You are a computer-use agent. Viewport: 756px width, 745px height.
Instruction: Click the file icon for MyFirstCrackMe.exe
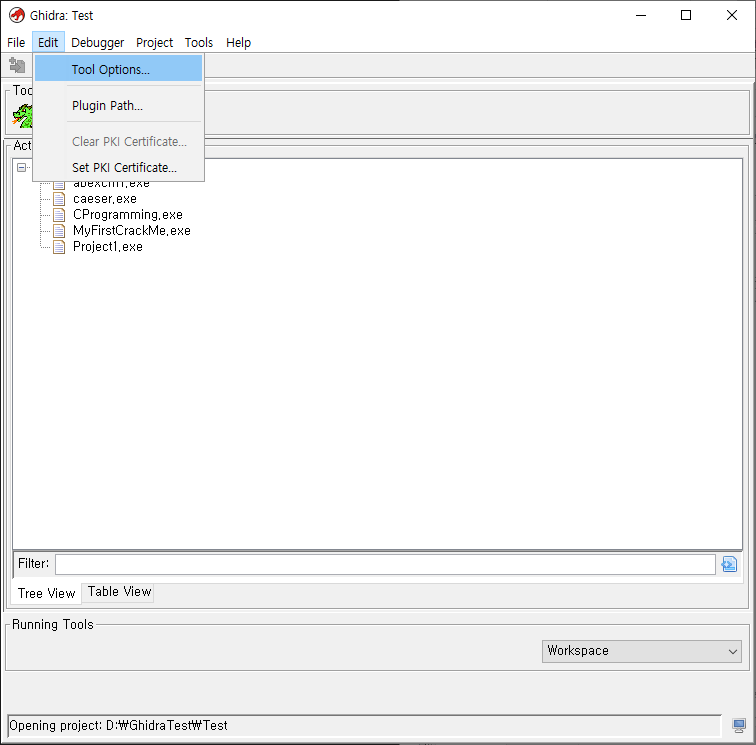coord(59,230)
